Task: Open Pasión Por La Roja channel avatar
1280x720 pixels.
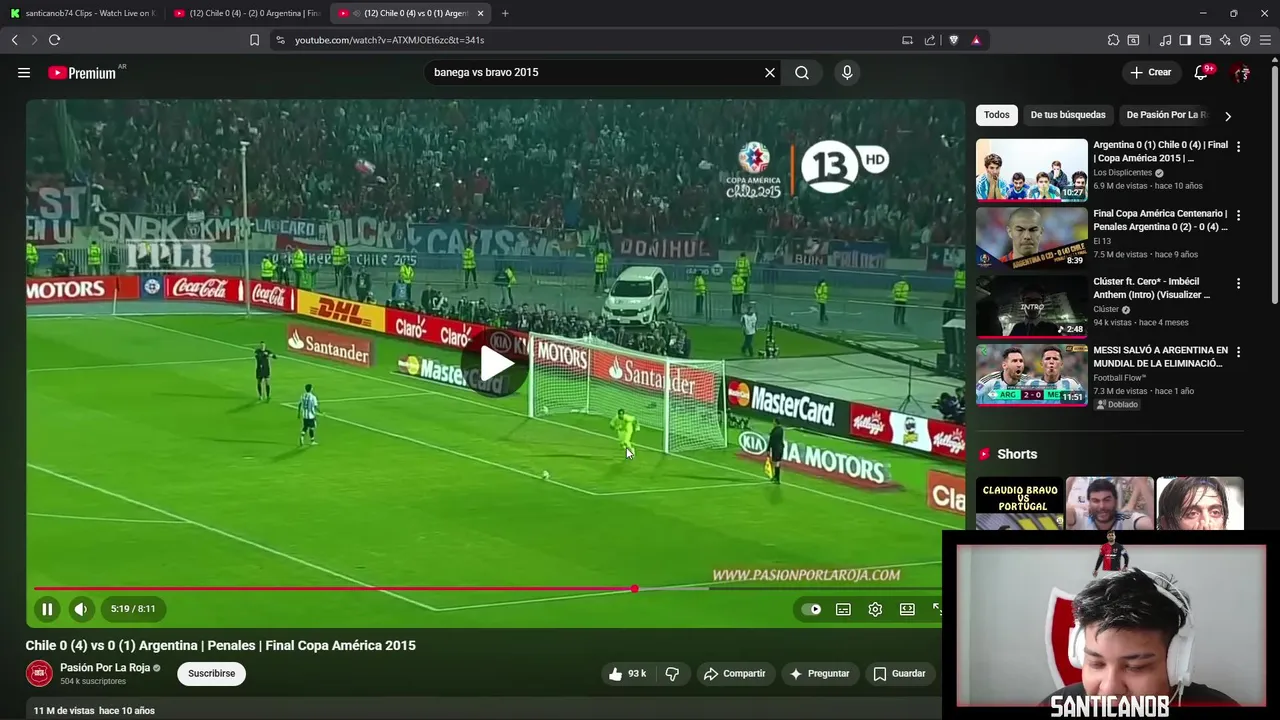Action: [x=39, y=674]
